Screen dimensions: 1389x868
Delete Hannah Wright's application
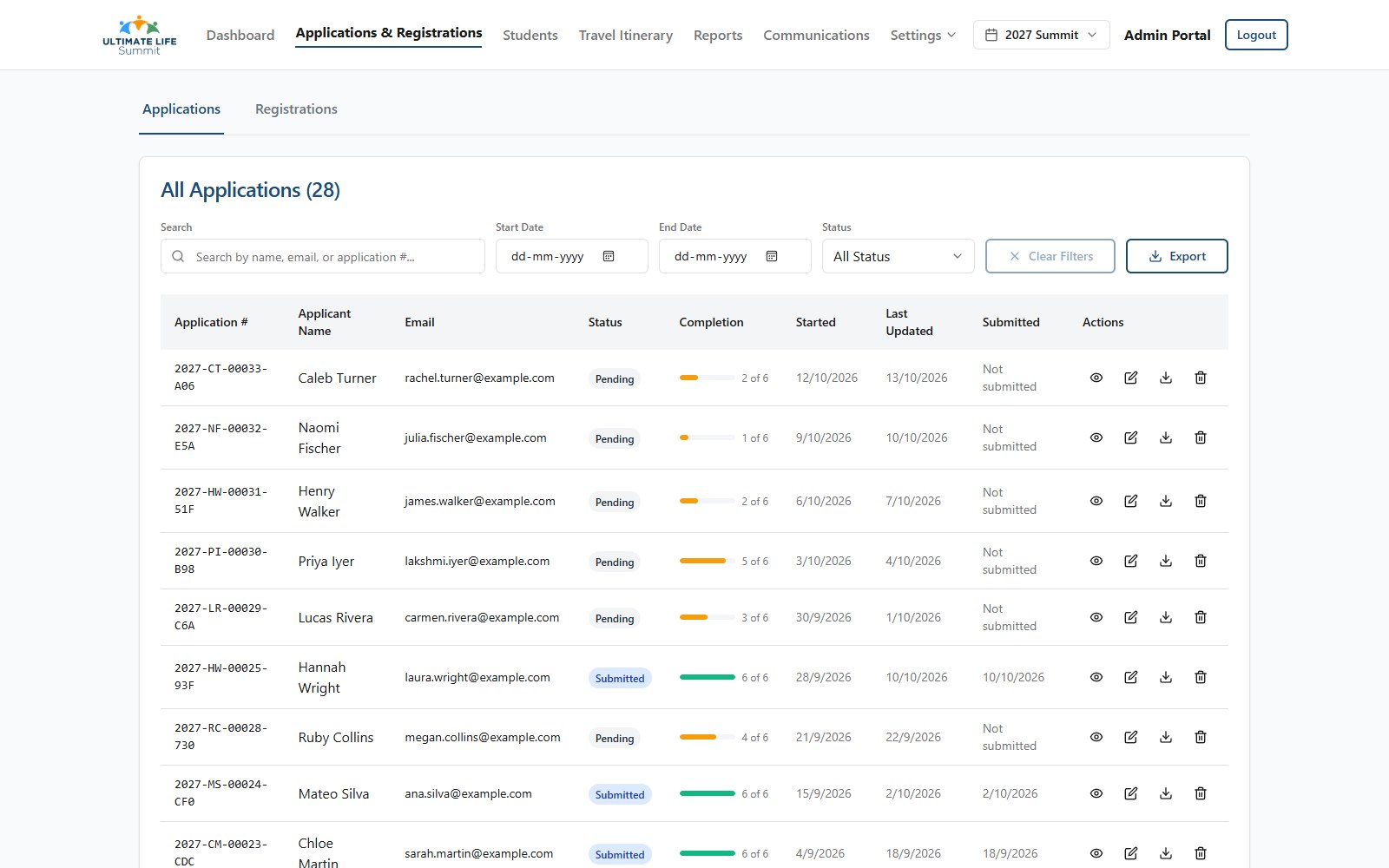pyautogui.click(x=1201, y=677)
